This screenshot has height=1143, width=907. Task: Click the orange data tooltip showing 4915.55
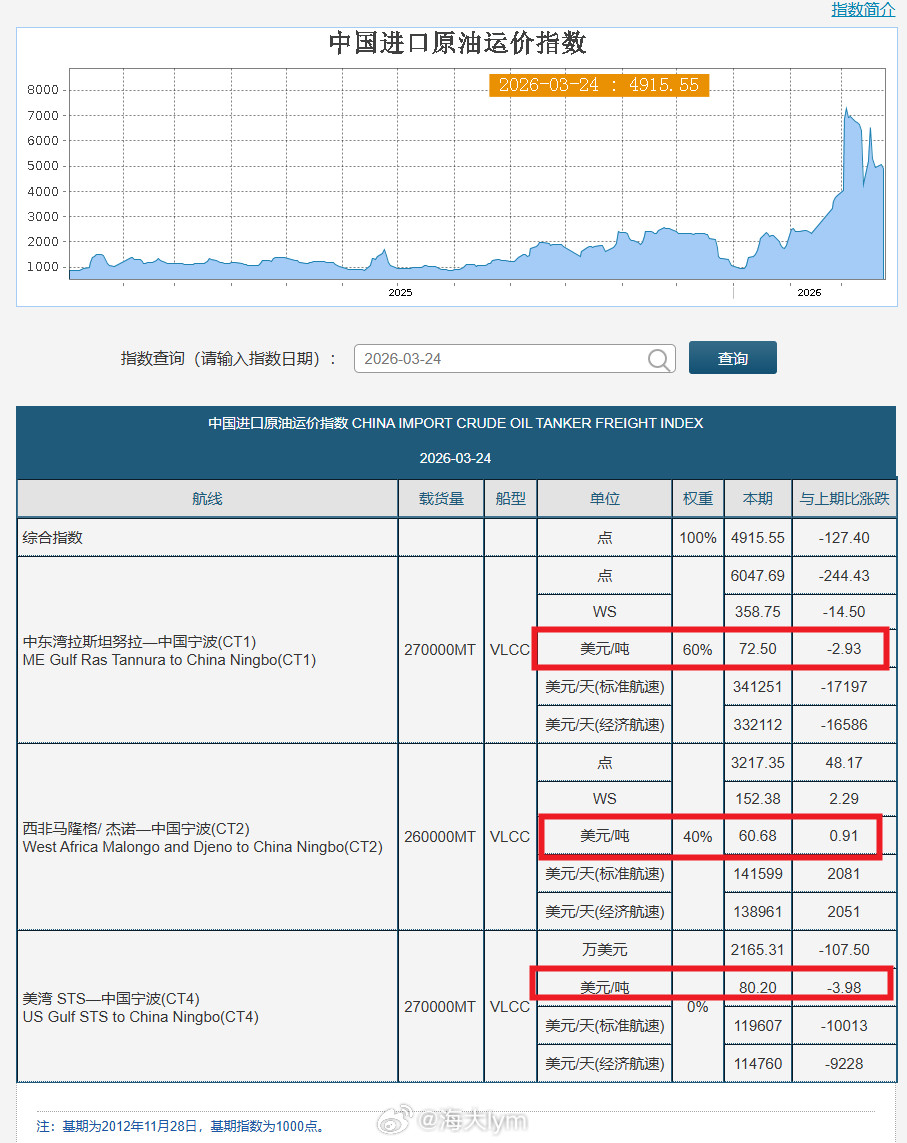(x=599, y=85)
